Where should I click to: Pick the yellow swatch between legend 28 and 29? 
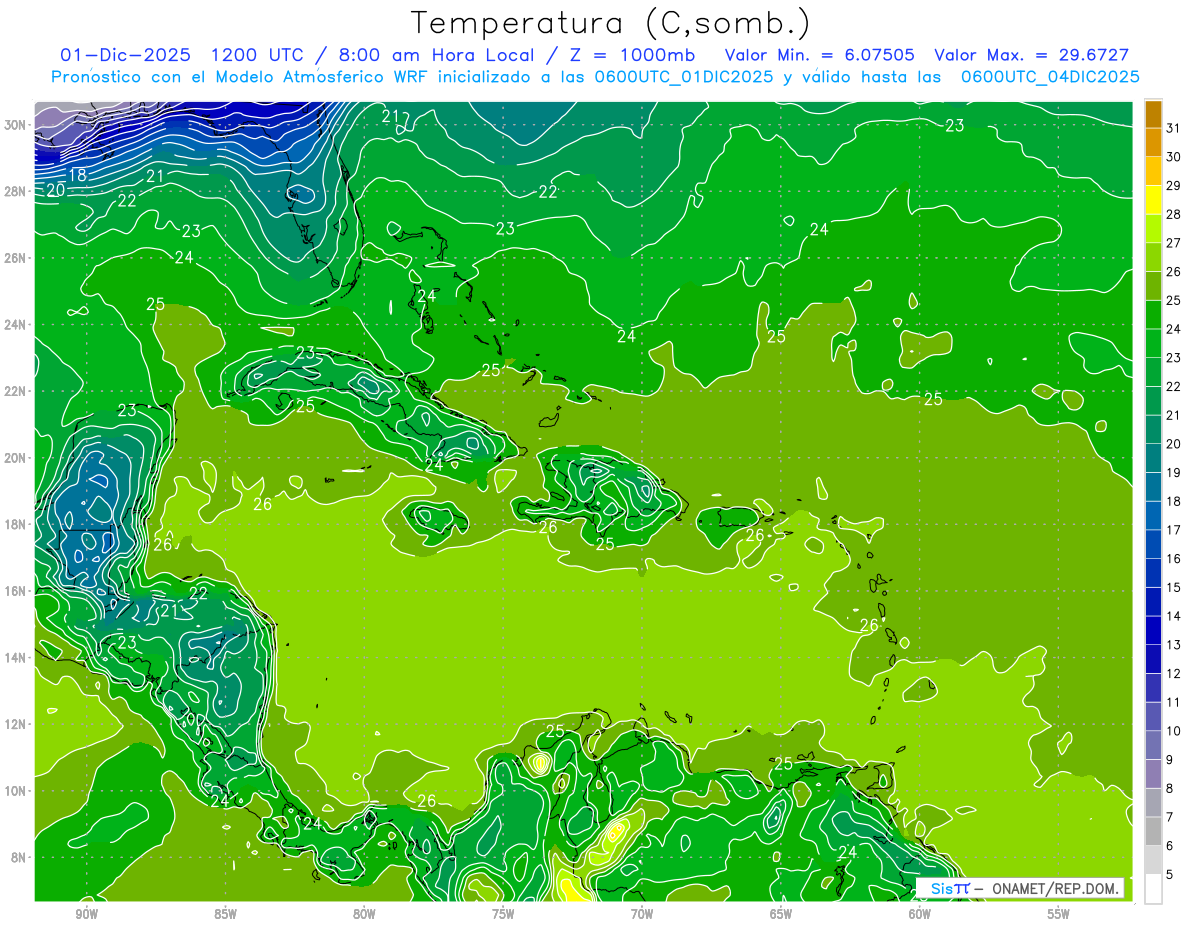coord(1153,200)
